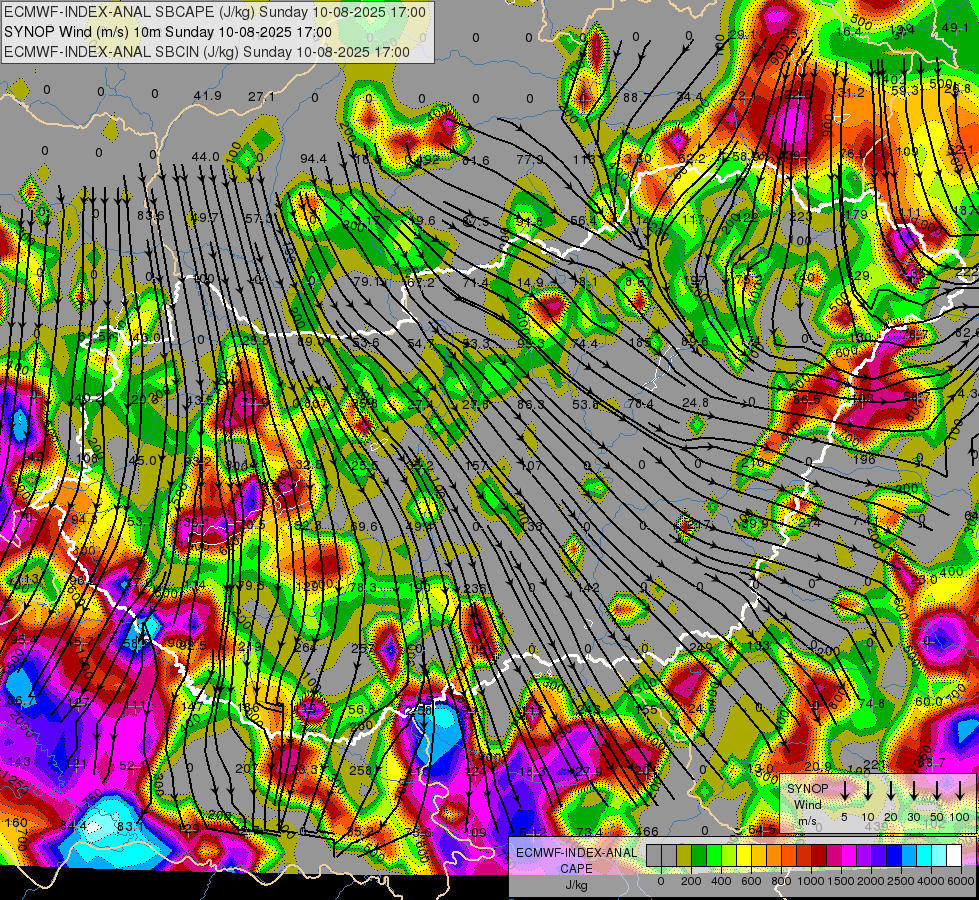Click the ECMWF-INDEX-ANAL SBCAPE title line
The width and height of the screenshot is (979, 900).
pyautogui.click(x=215, y=12)
